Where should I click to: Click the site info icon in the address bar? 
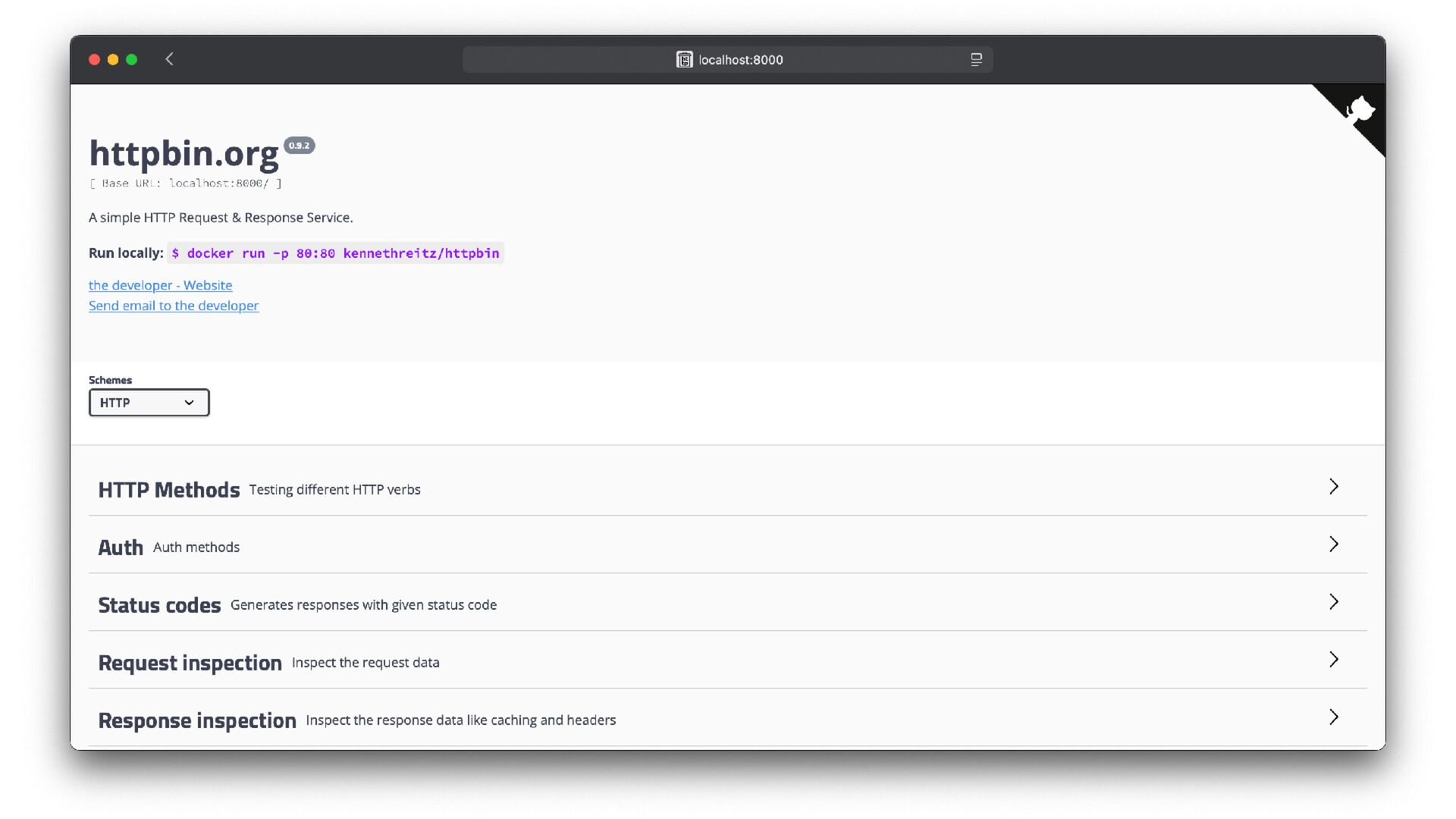tap(684, 60)
